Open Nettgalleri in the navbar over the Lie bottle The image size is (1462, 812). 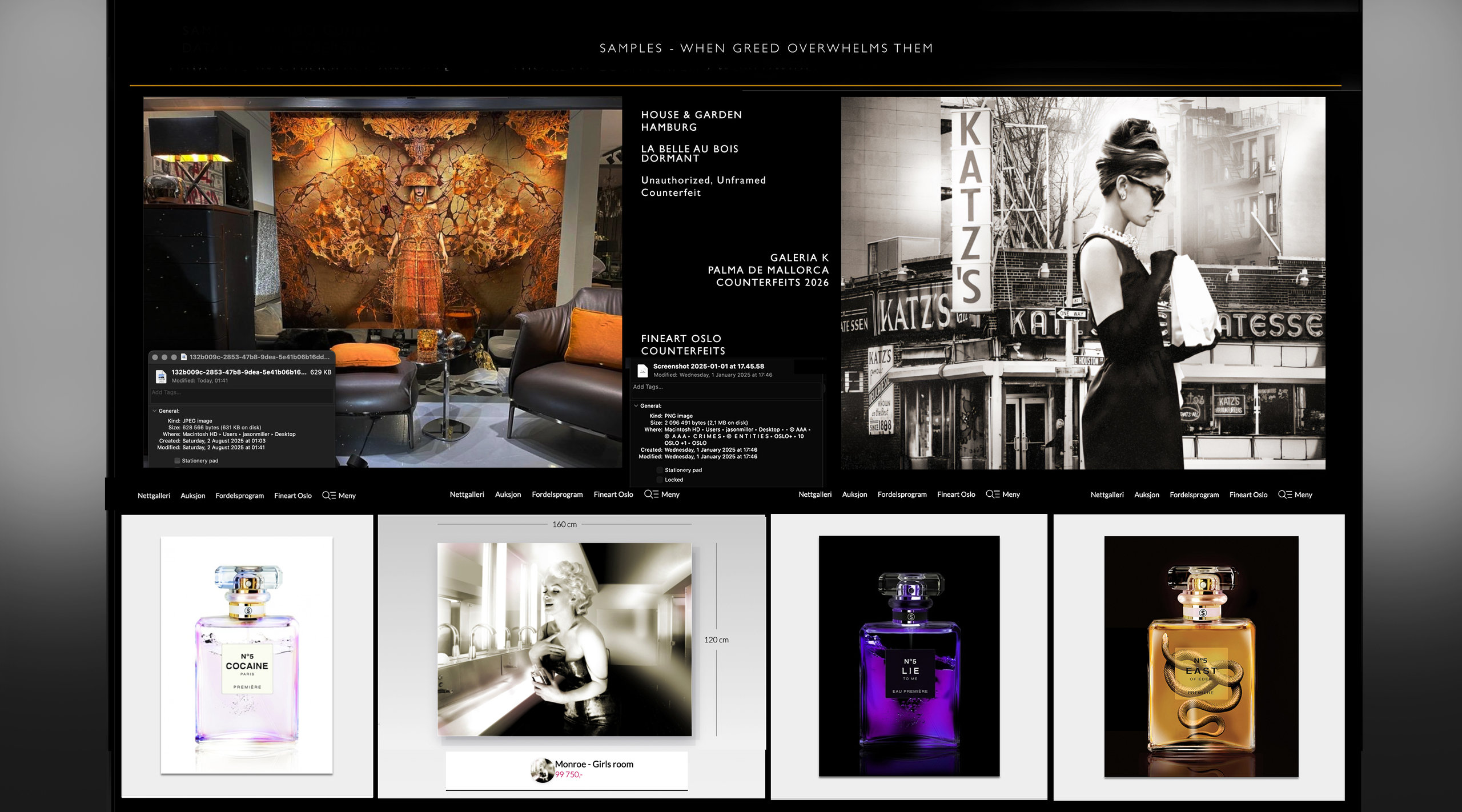coord(815,495)
